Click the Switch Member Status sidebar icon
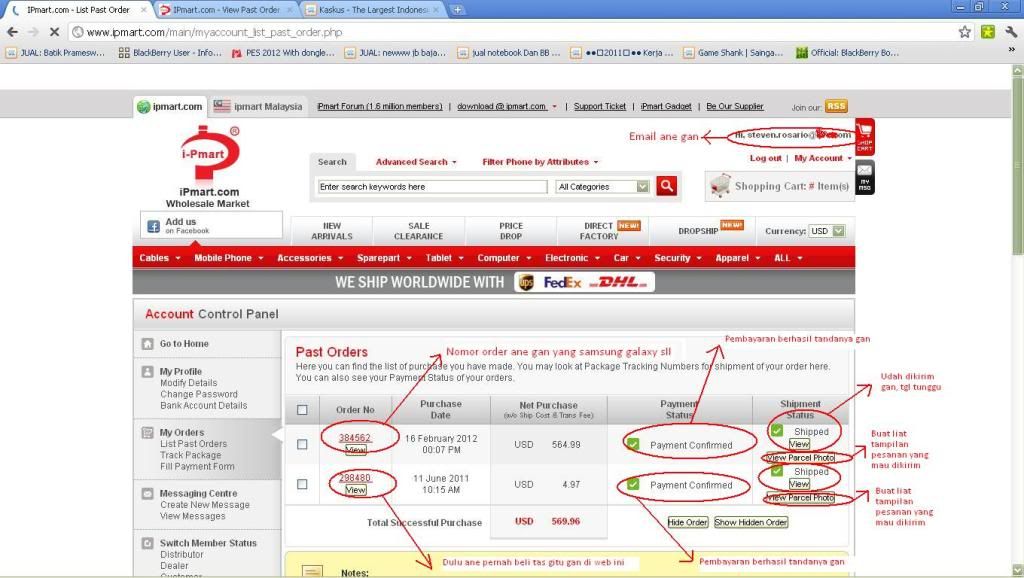Image resolution: width=1024 pixels, height=578 pixels. [x=148, y=543]
